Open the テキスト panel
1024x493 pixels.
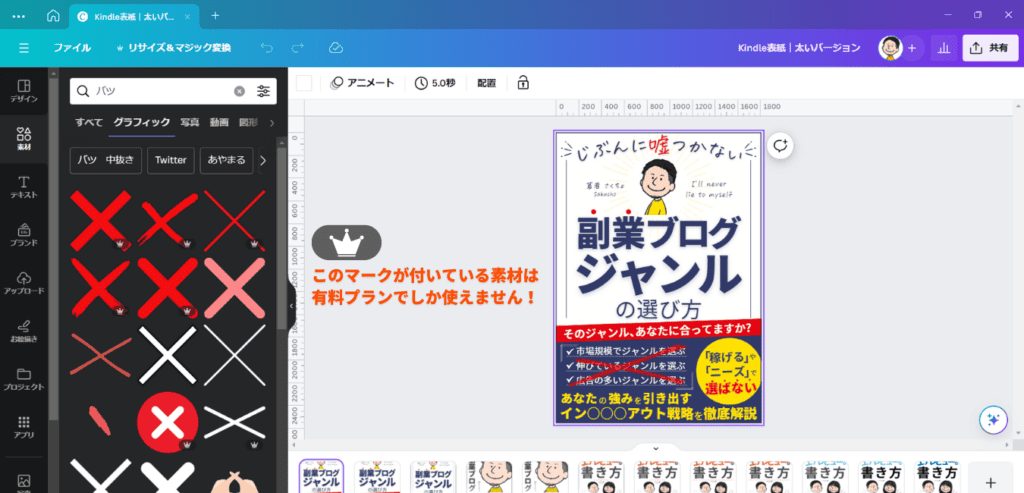pos(24,187)
